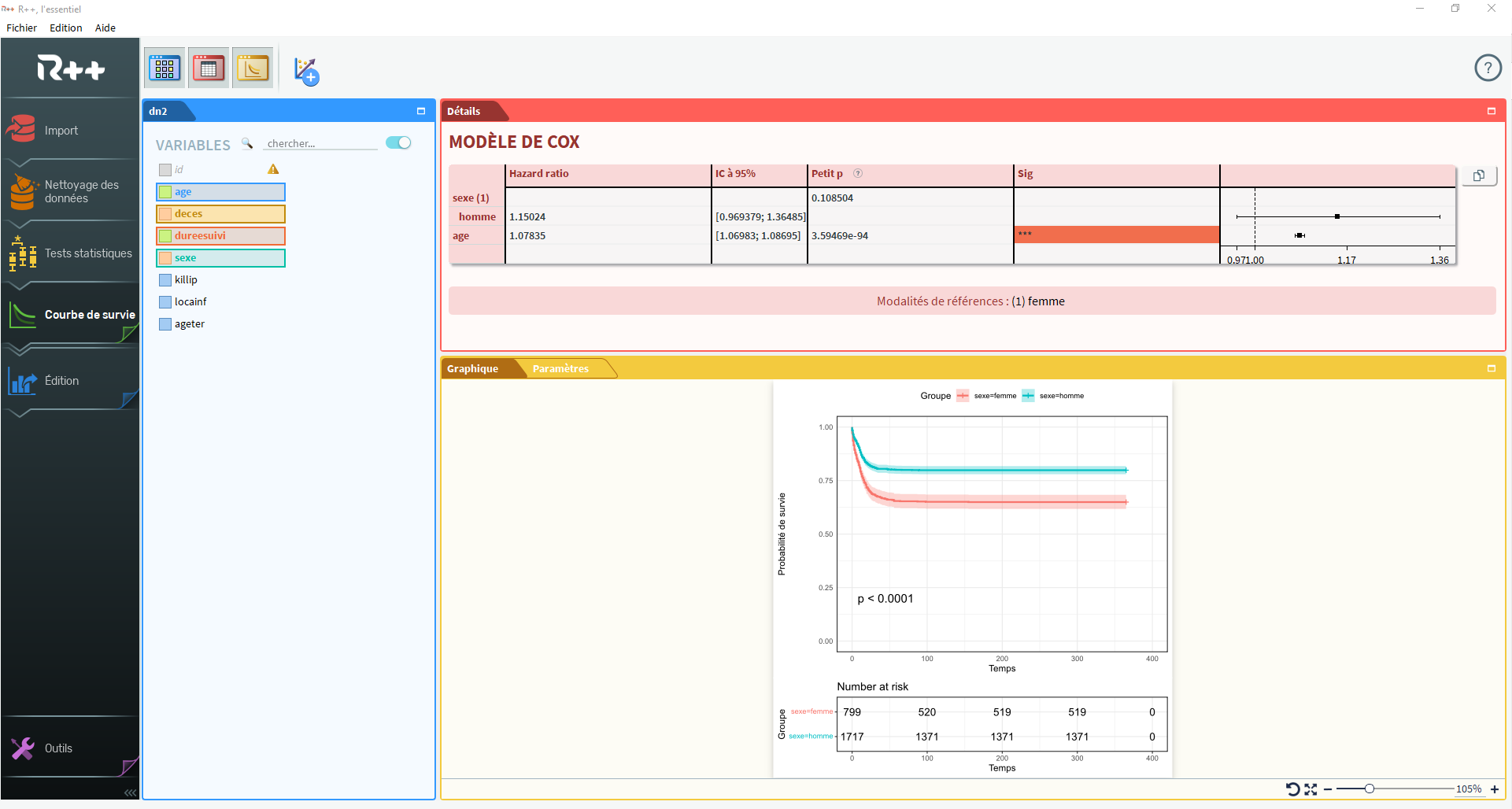
Task: Open the Edition menu
Action: point(65,28)
